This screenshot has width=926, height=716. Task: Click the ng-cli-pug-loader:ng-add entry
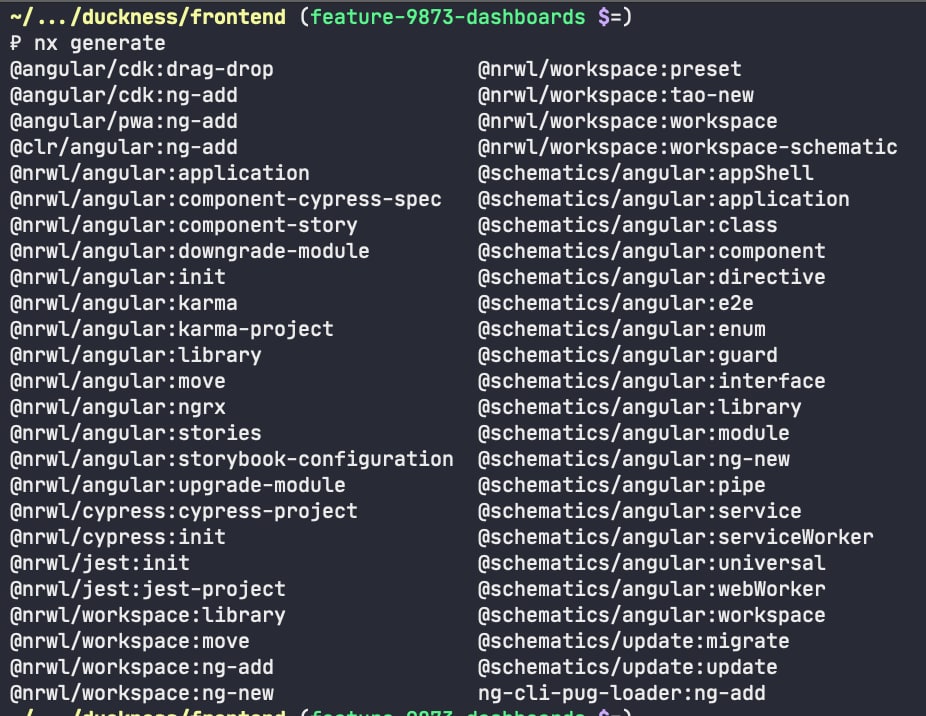coord(622,693)
